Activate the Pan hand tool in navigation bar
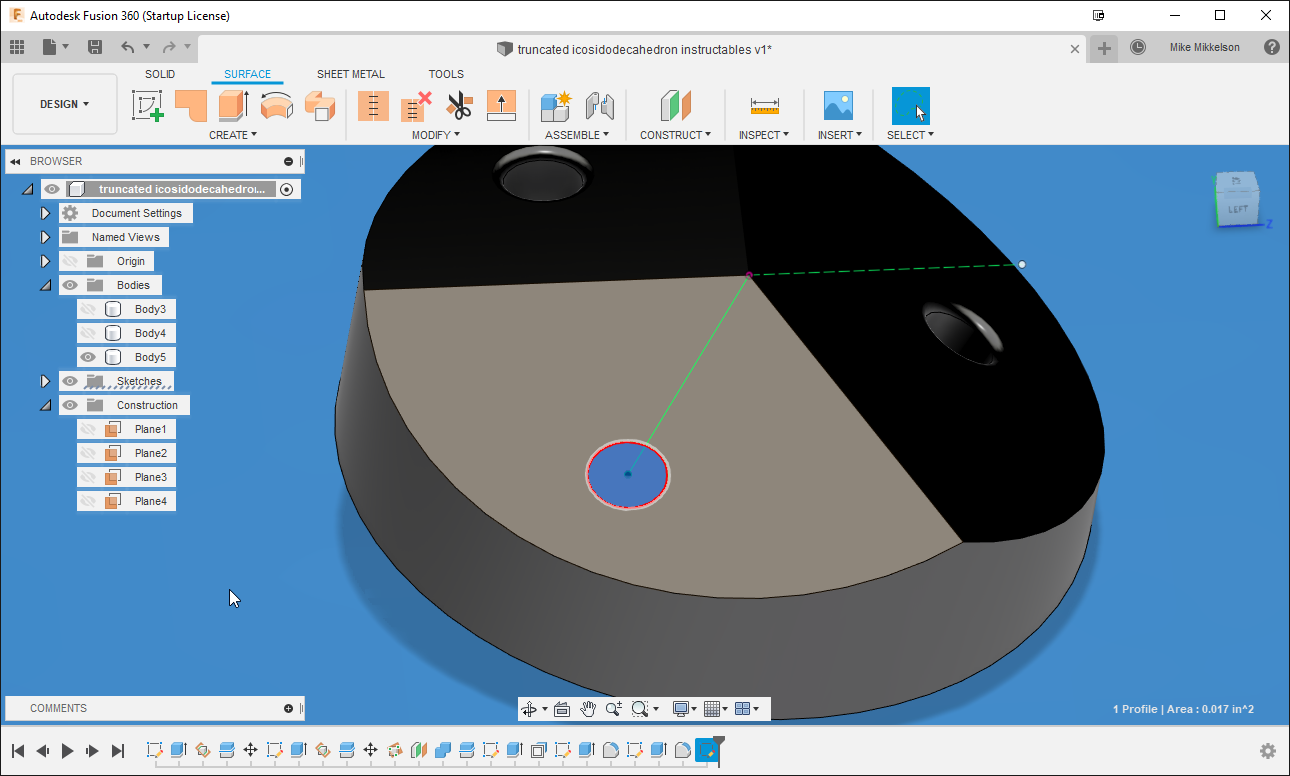Image resolution: width=1290 pixels, height=776 pixels. (x=589, y=708)
